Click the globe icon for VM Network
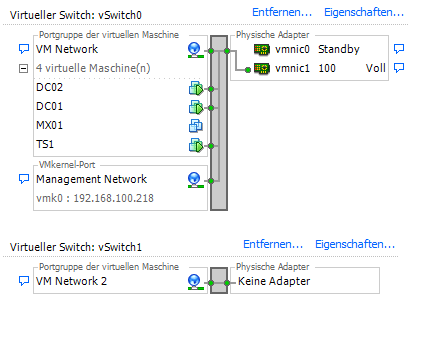Screen dimensions: 439x364 coord(195,50)
